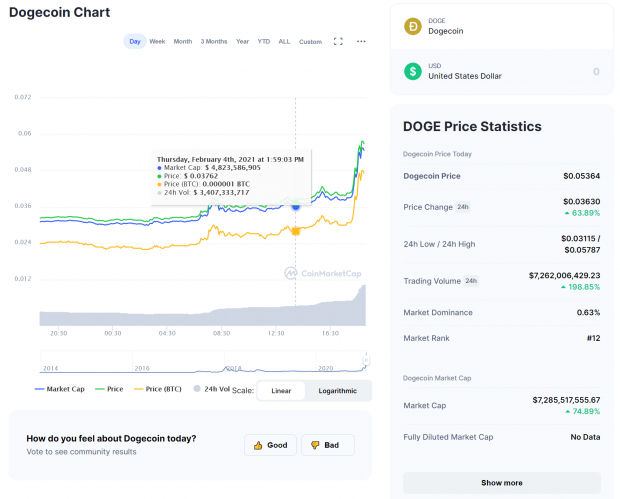Select the 3 Months timeframe
The width and height of the screenshot is (620, 499).
click(x=214, y=42)
